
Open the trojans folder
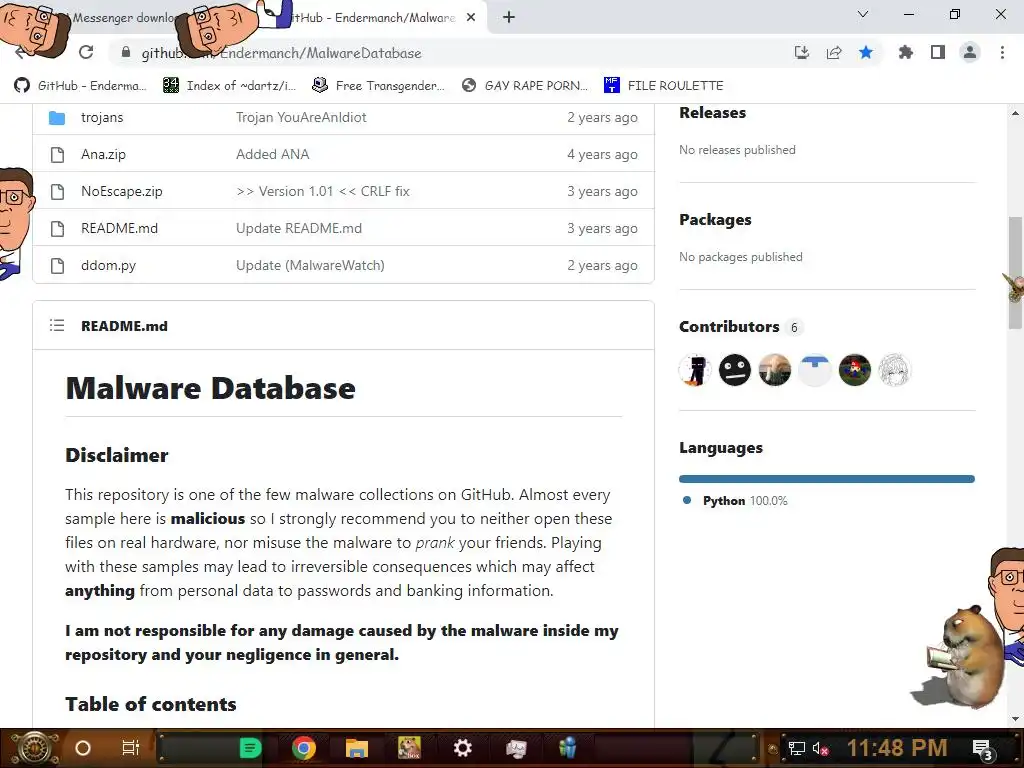click(102, 118)
